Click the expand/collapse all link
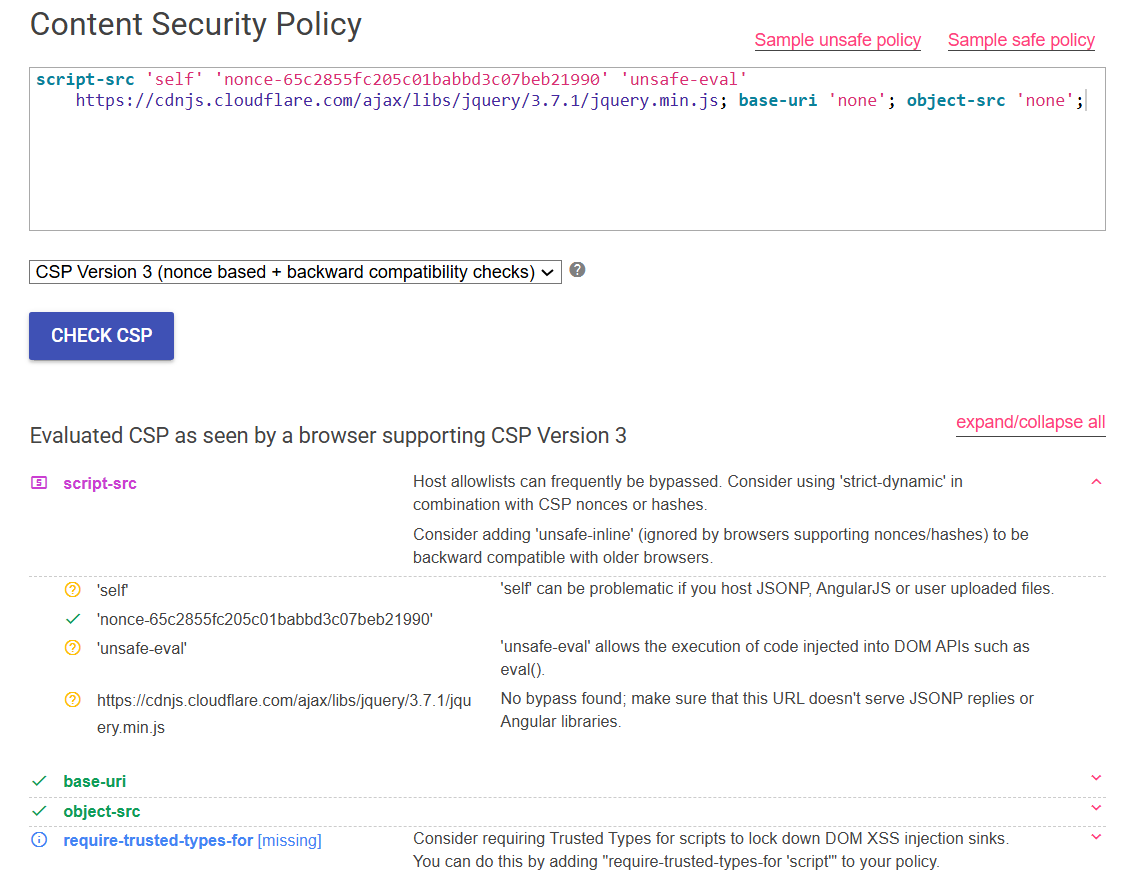 tap(1030, 422)
